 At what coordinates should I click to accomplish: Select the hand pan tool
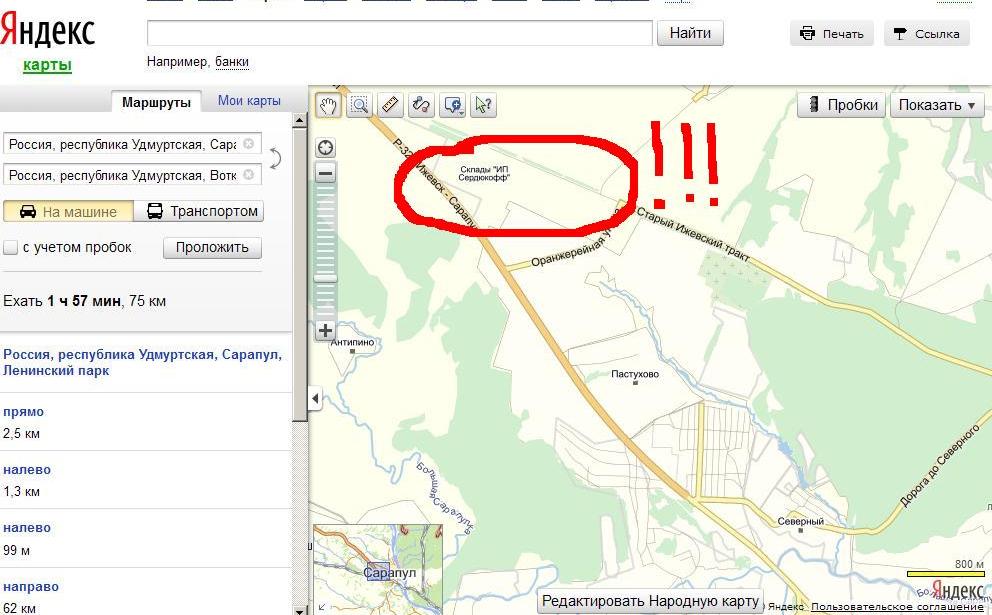[x=327, y=104]
